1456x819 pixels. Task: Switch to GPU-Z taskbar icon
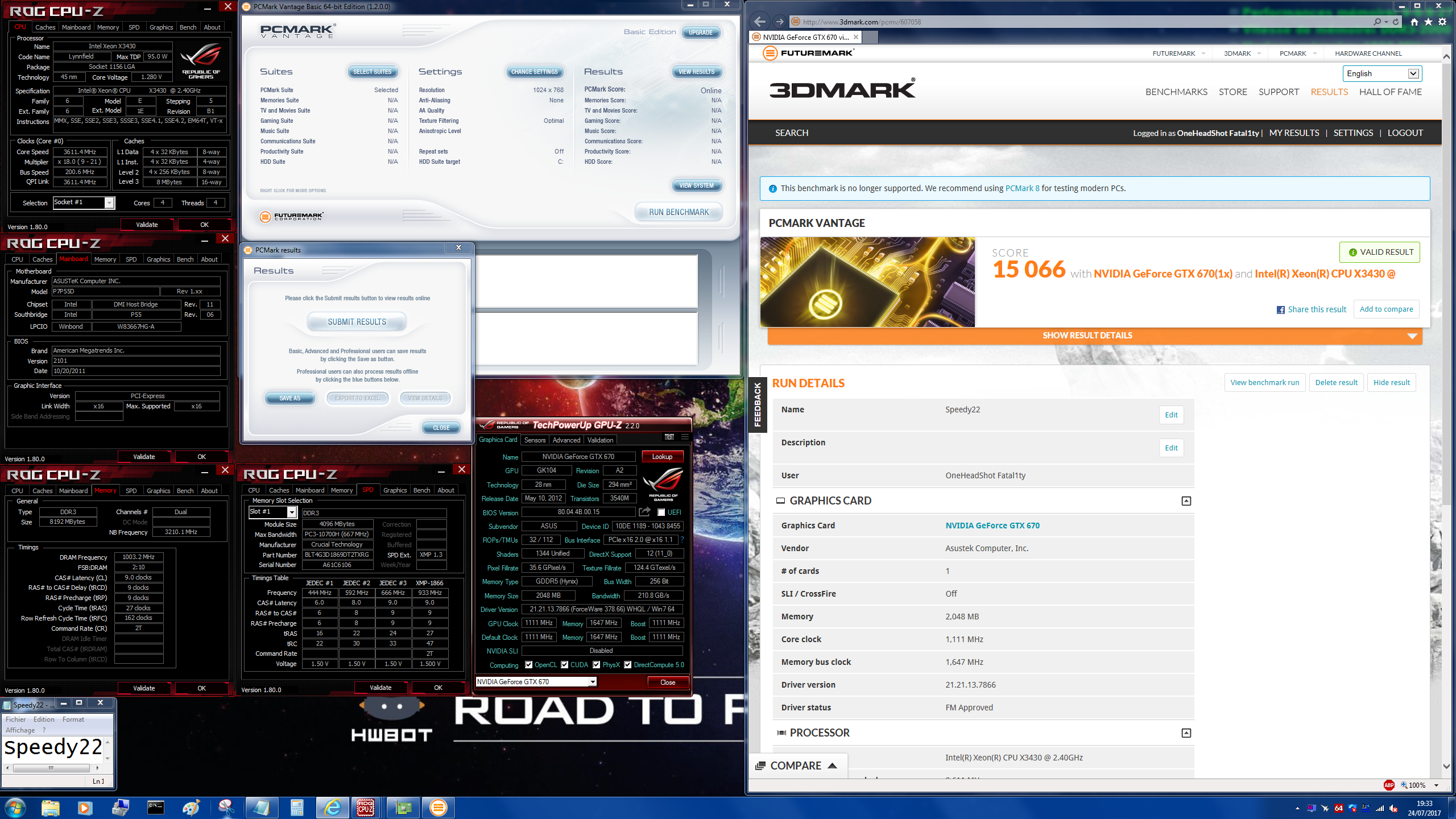click(403, 808)
